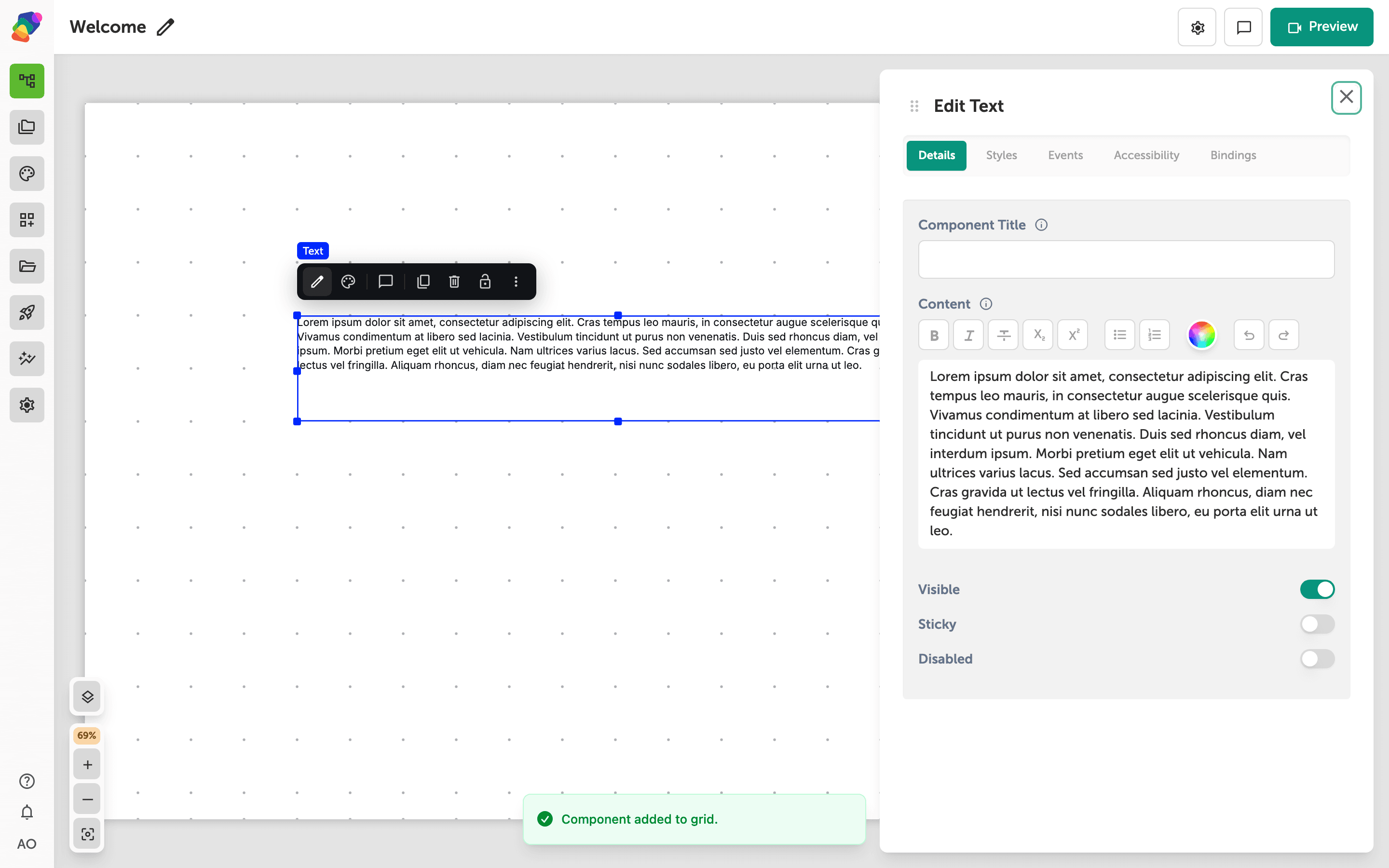Insert a numbered list
This screenshot has height=868, width=1389.
click(x=1155, y=335)
